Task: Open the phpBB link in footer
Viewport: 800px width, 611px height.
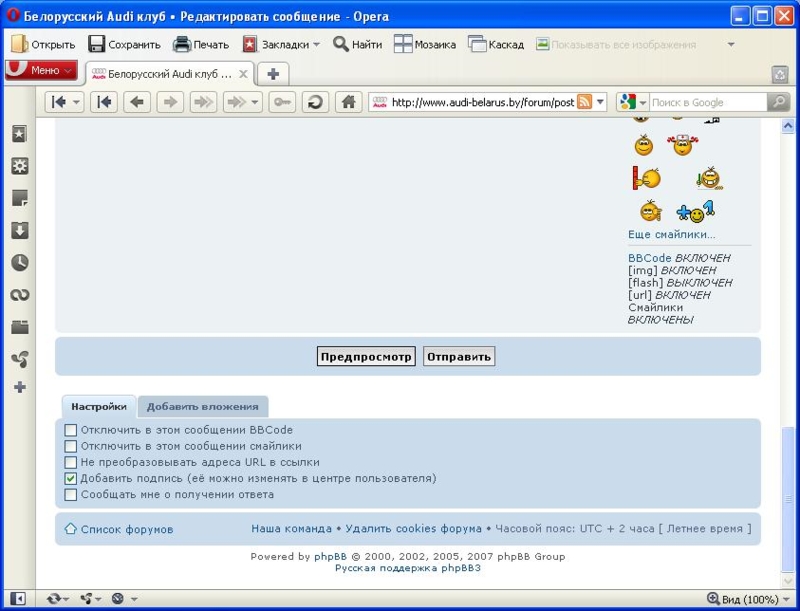Action: tap(330, 556)
